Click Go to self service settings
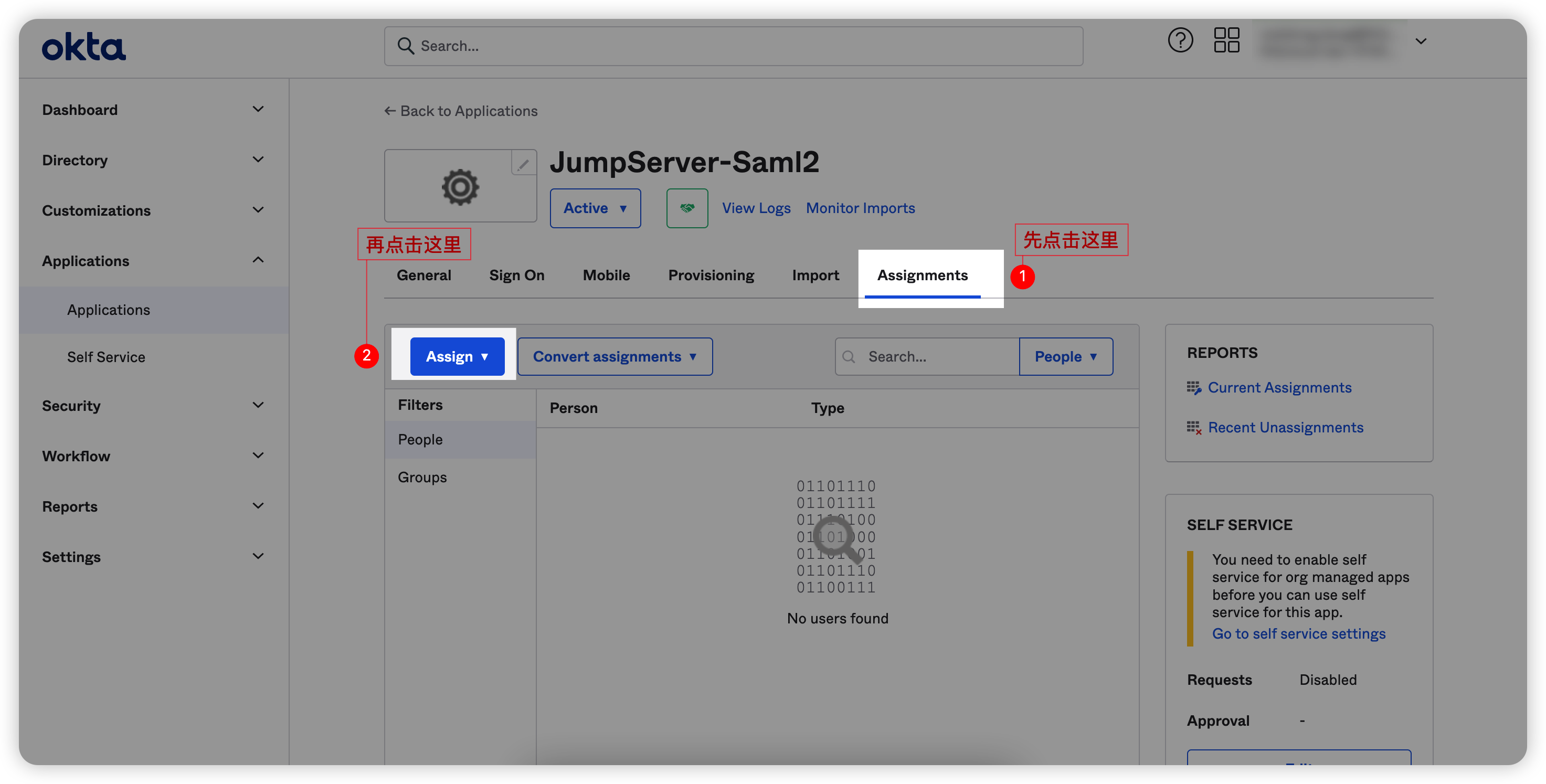This screenshot has height=784, width=1546. coord(1298,633)
